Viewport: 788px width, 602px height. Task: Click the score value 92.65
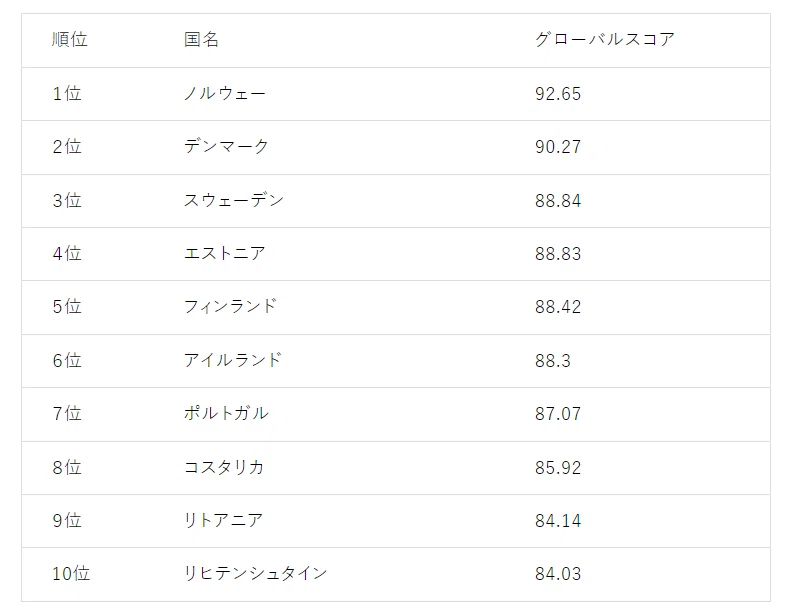click(x=558, y=94)
